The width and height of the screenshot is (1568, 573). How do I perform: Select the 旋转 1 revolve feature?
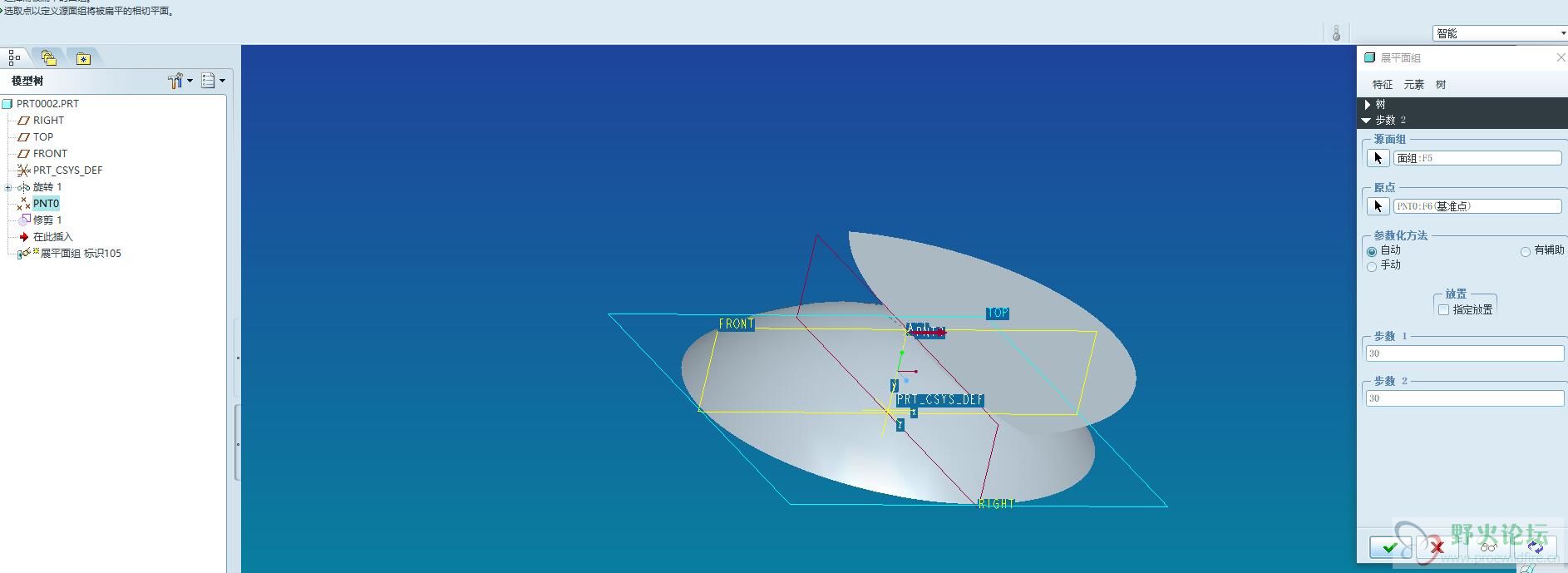47,187
